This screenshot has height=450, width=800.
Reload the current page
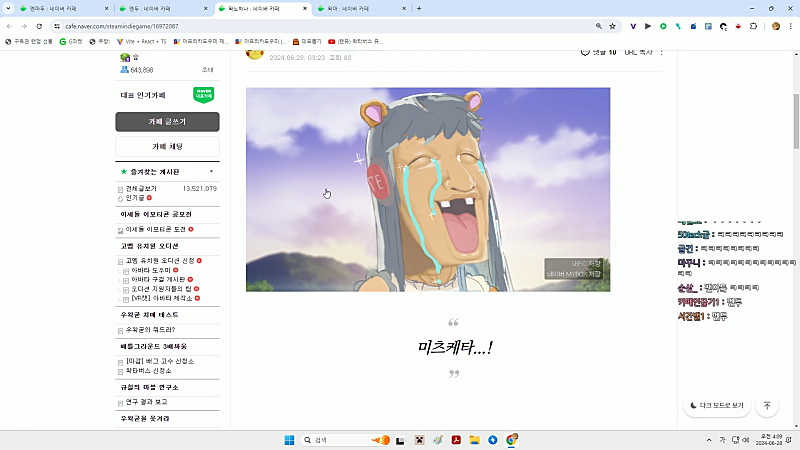pyautogui.click(x=39, y=26)
